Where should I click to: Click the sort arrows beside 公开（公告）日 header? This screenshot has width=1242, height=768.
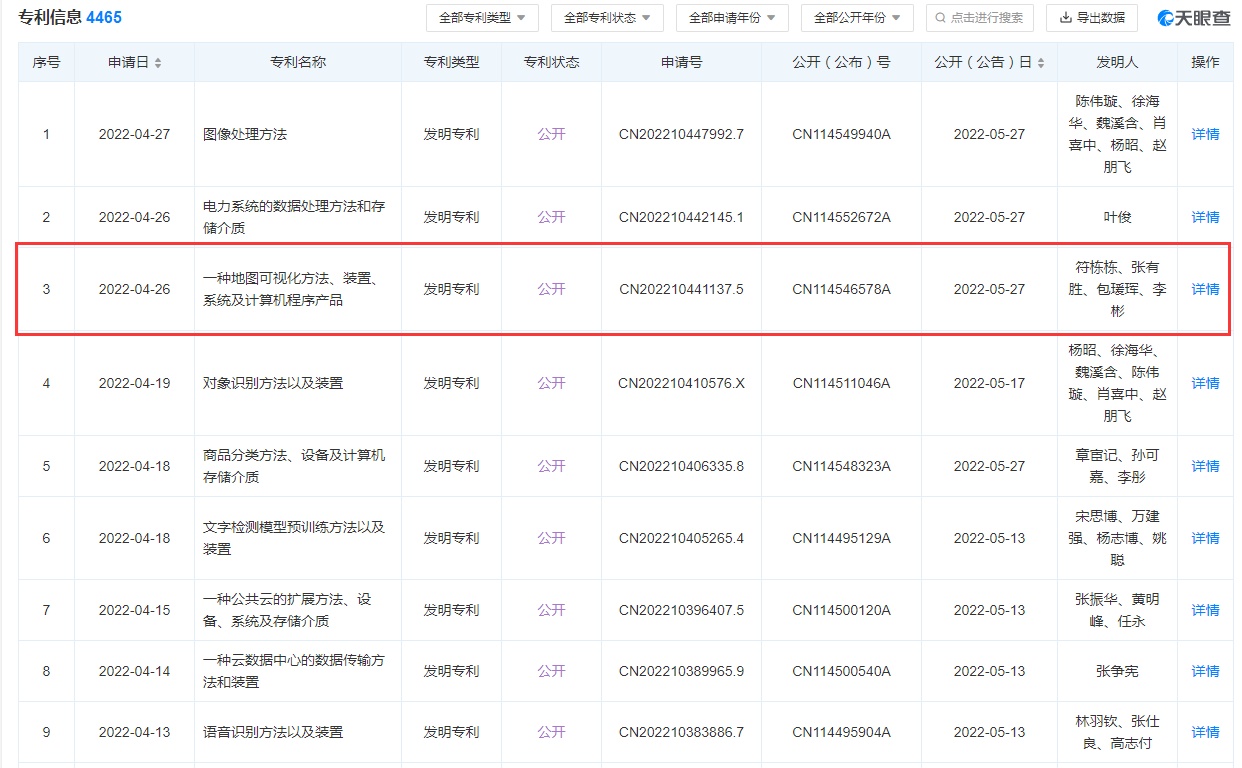pyautogui.click(x=1041, y=63)
